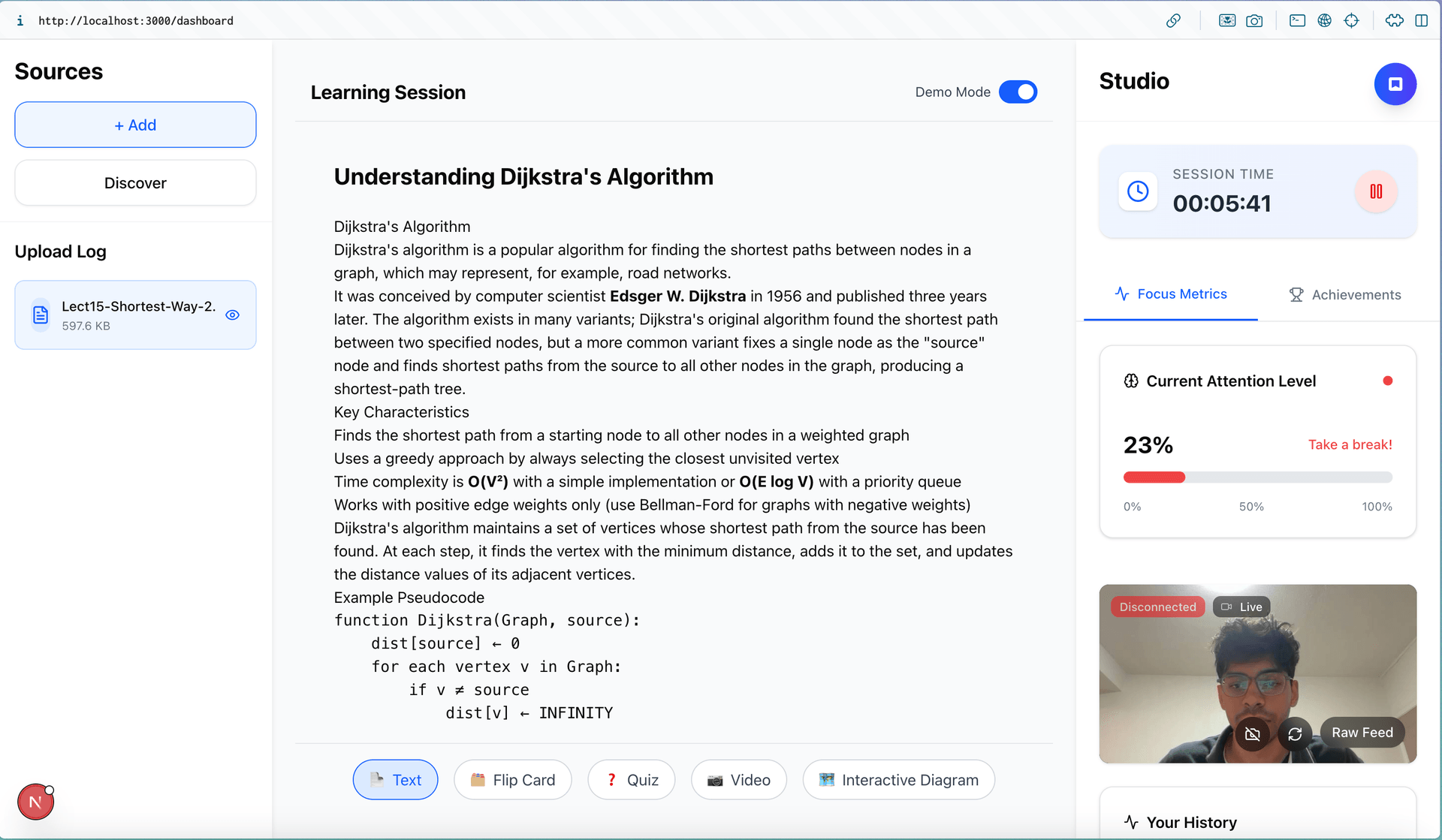1442x840 pixels.
Task: Click the globe browser icon
Action: pos(1324,20)
